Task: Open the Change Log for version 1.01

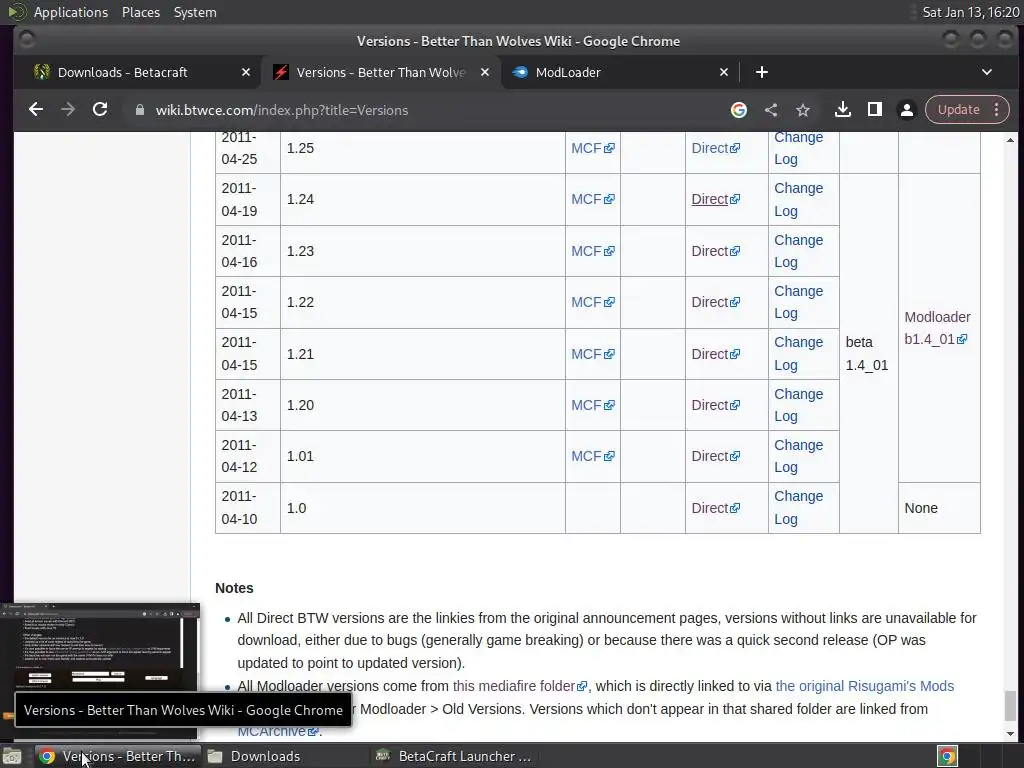Action: point(798,456)
